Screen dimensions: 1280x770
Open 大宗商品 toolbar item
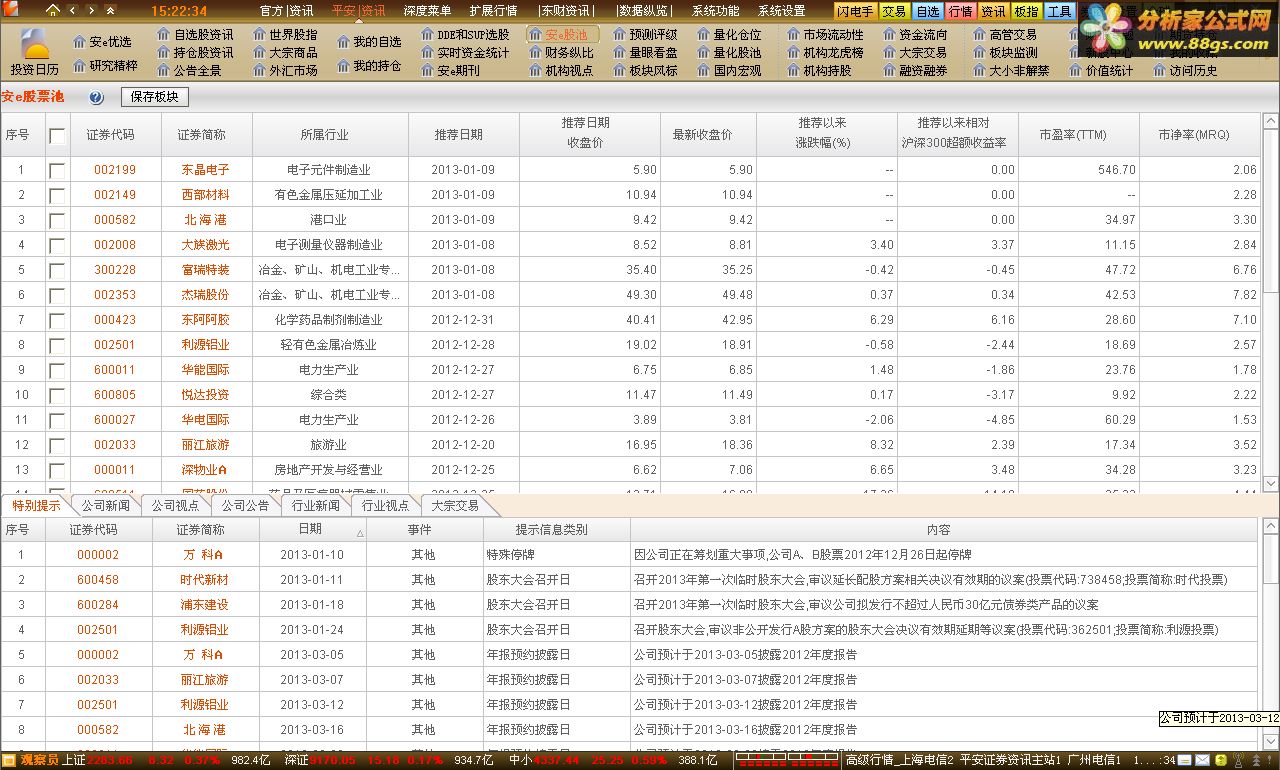point(284,53)
